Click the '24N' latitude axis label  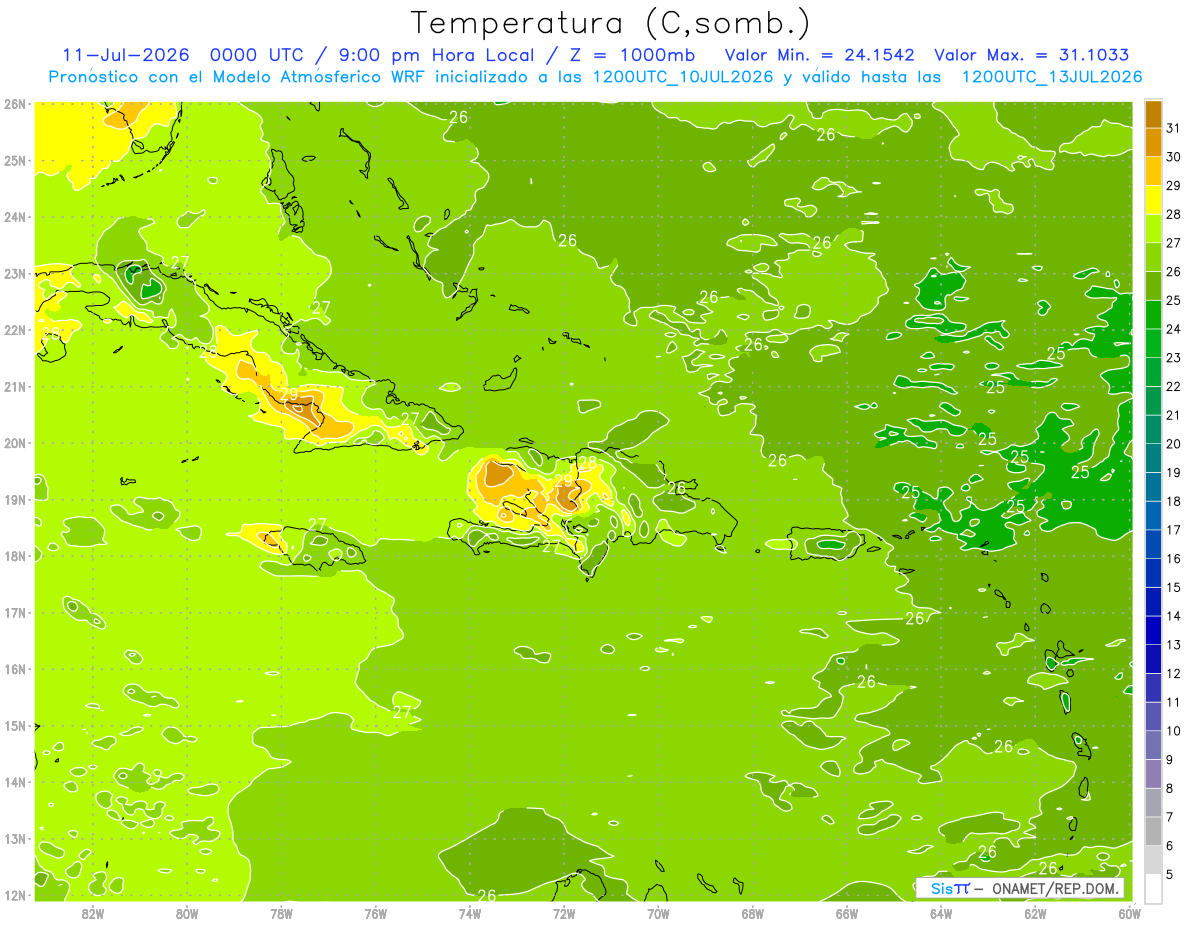click(15, 217)
